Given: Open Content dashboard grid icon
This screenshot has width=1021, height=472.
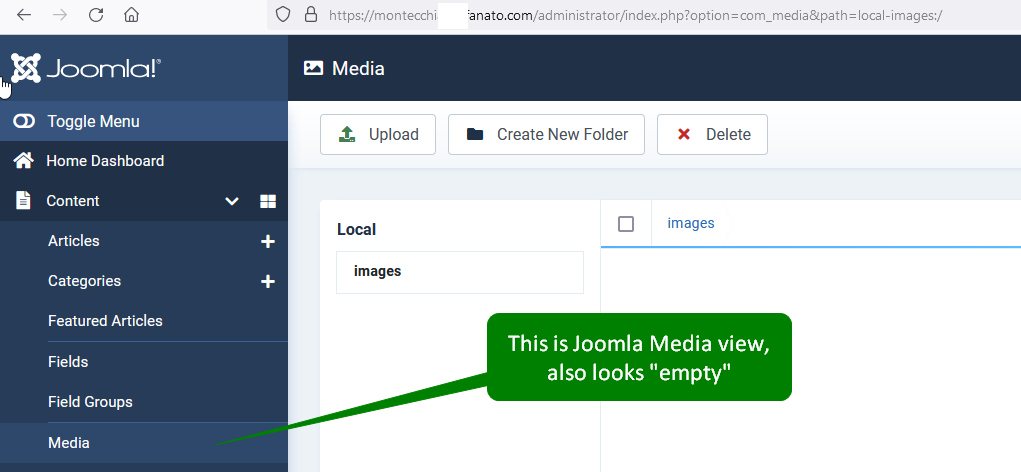Looking at the screenshot, I should [267, 201].
